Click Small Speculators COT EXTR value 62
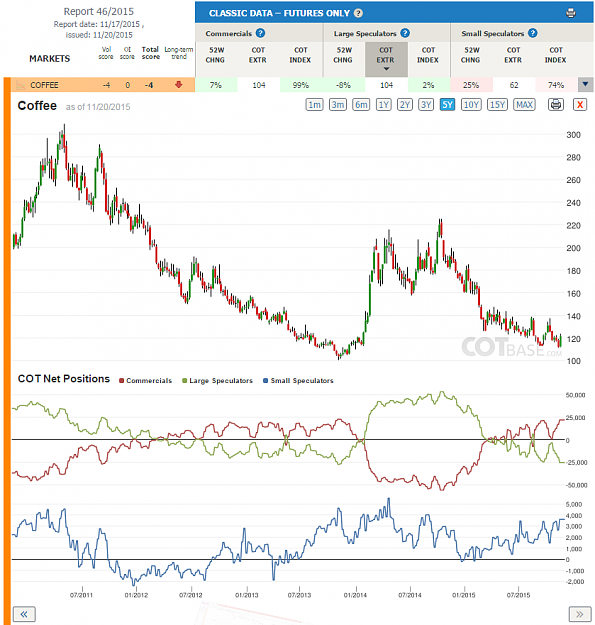This screenshot has height=625, width=595. [x=514, y=85]
